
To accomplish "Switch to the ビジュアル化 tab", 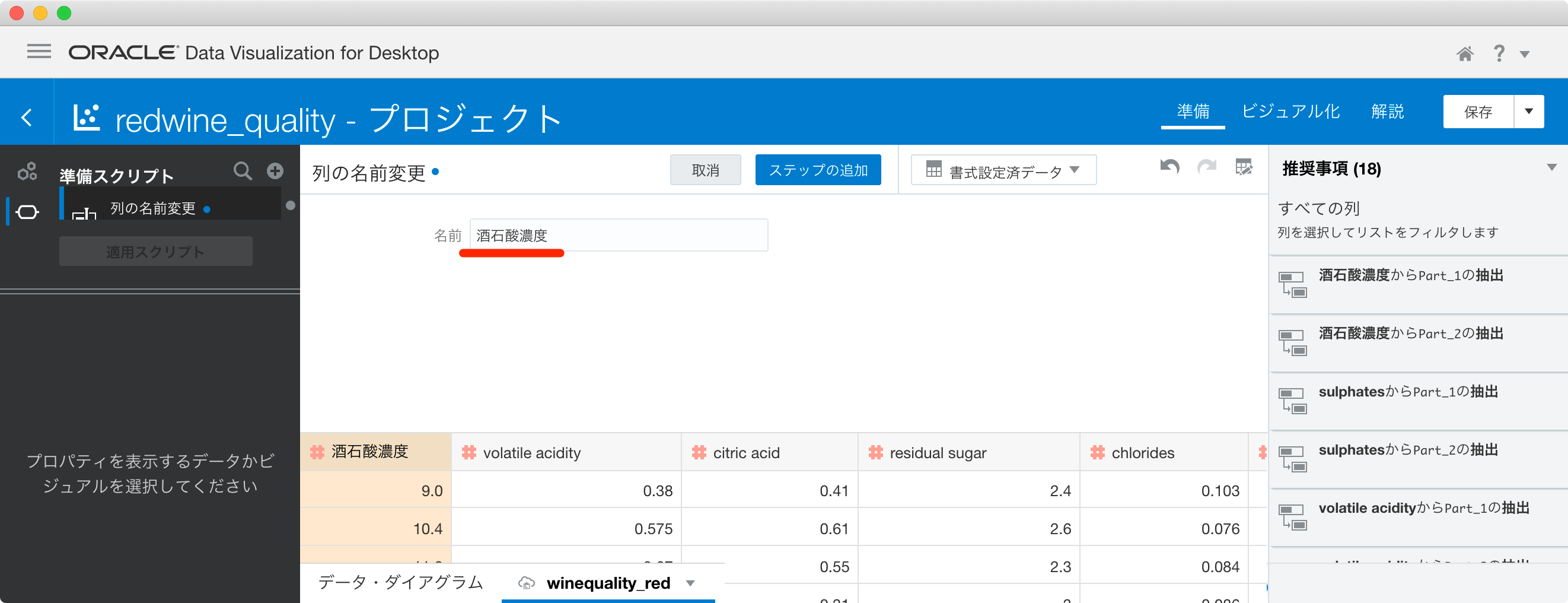I will click(1290, 112).
